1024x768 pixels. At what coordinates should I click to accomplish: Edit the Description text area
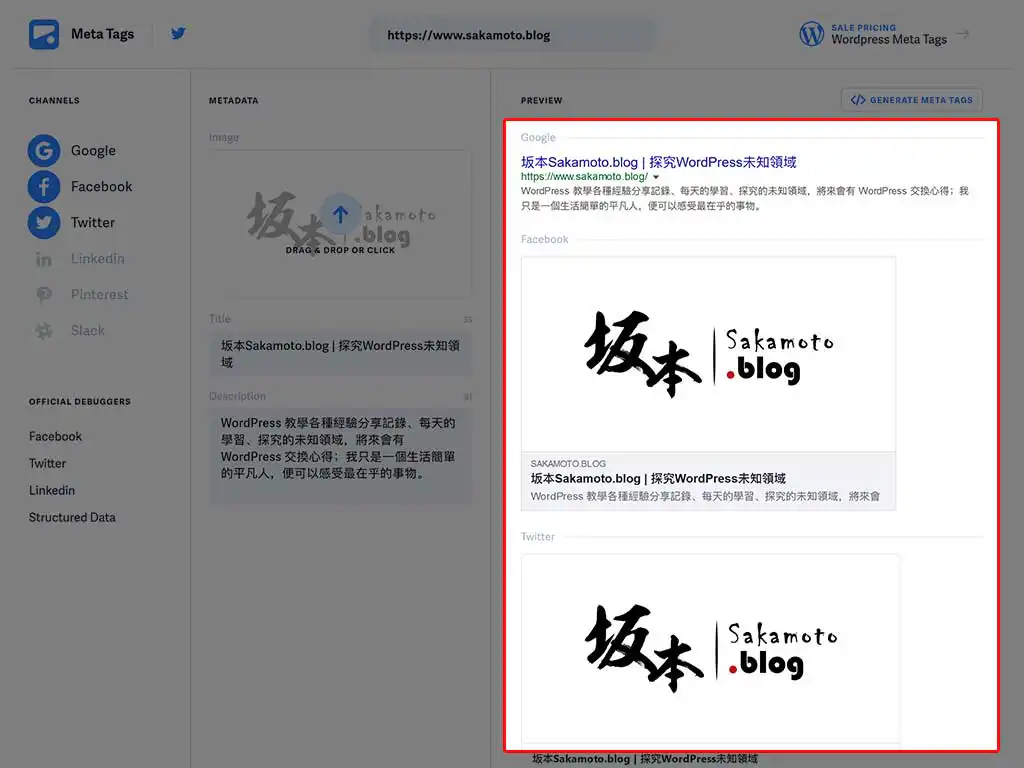[x=340, y=449]
